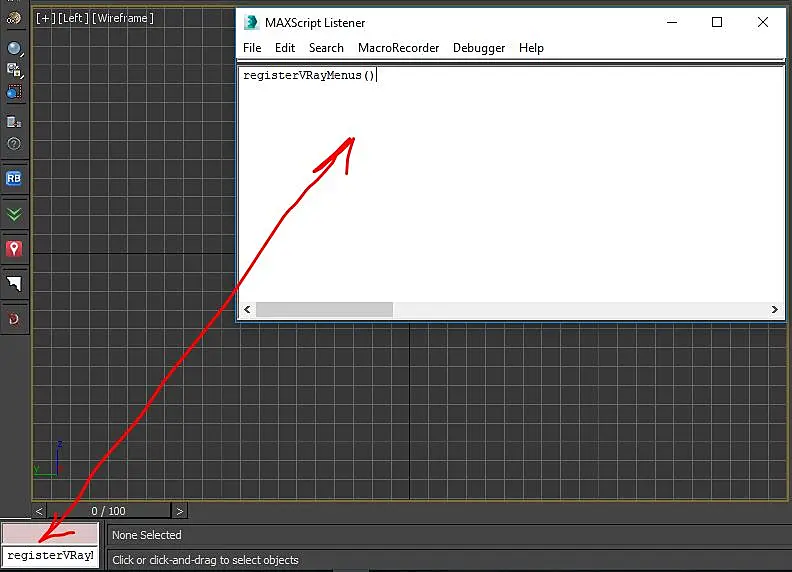Click the render-to-file toolbar icon
Screen dimensions: 792x572
pos(14,122)
